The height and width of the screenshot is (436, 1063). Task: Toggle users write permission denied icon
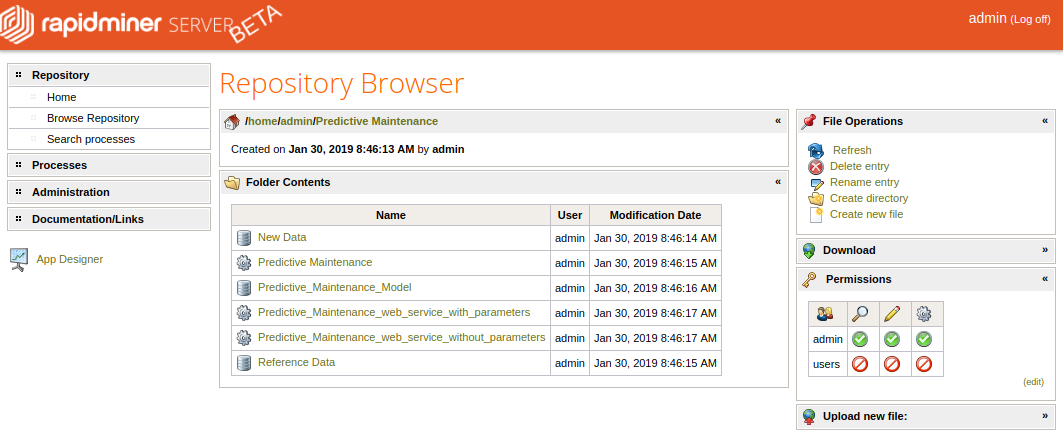tap(892, 364)
